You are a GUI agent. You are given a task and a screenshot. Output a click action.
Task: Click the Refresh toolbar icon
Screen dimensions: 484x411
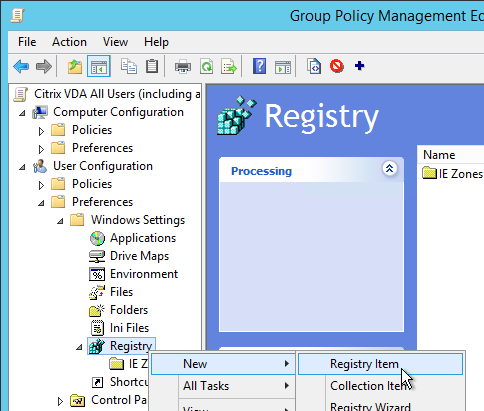coord(206,66)
